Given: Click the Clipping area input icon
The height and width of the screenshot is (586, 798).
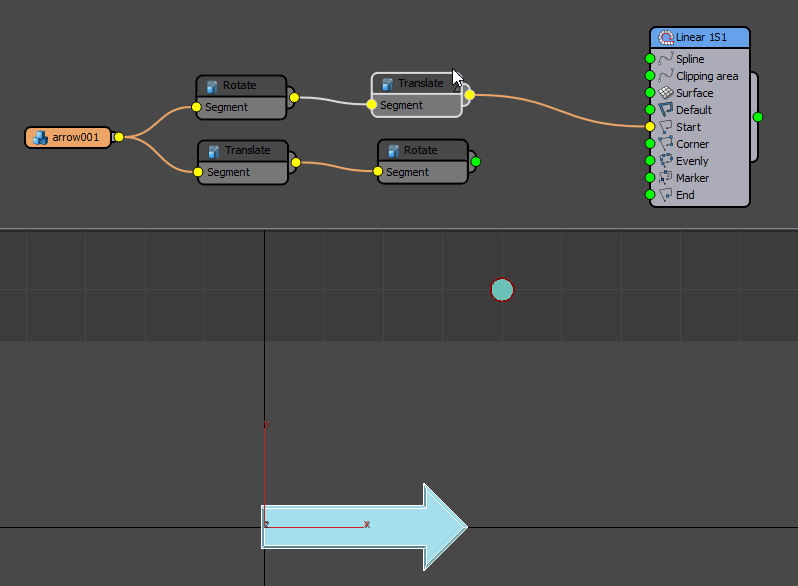Looking at the screenshot, I should (666, 76).
